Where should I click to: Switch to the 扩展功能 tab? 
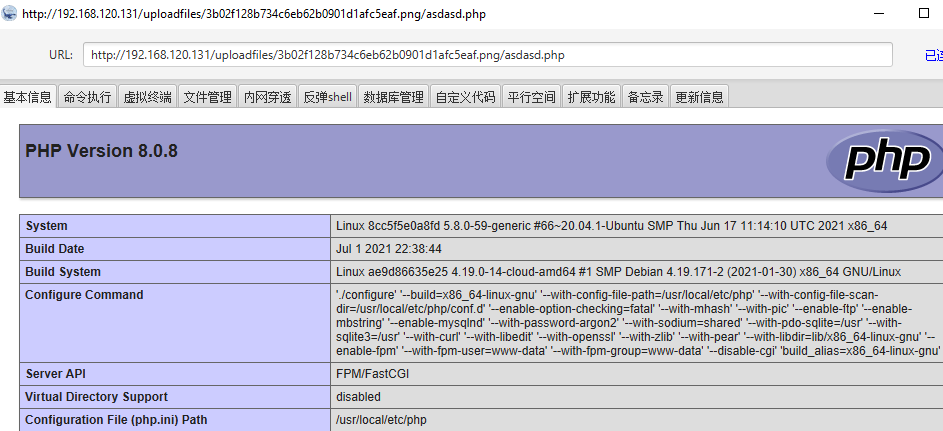[591, 97]
